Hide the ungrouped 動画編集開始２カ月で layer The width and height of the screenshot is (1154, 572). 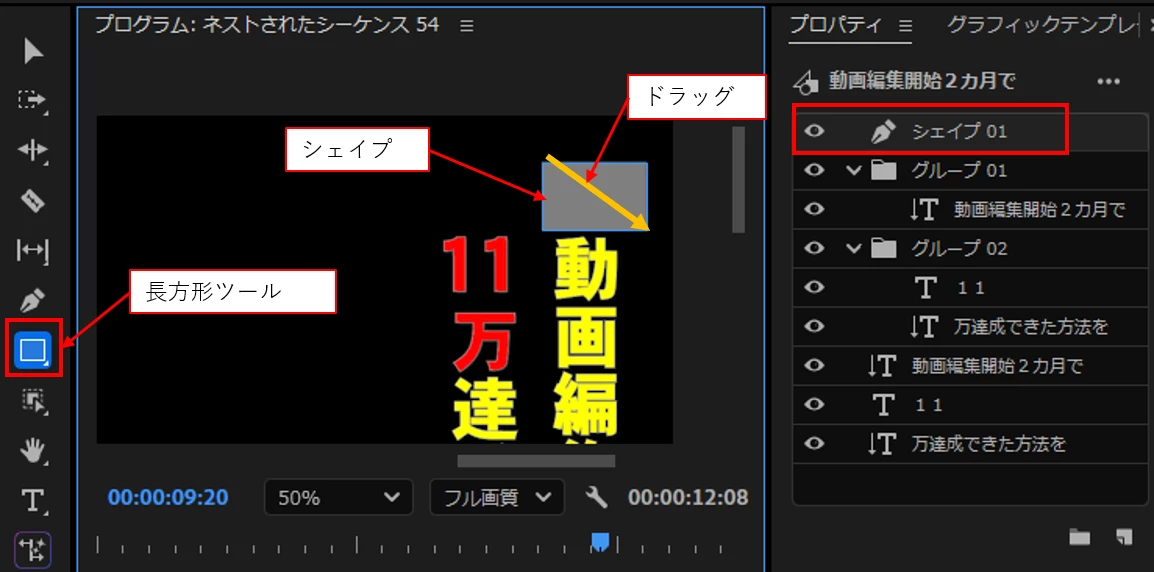[x=813, y=365]
